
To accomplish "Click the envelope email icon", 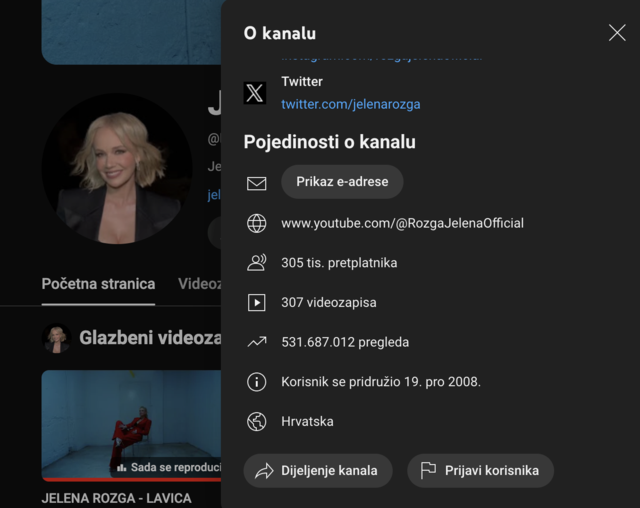I will tap(256, 183).
